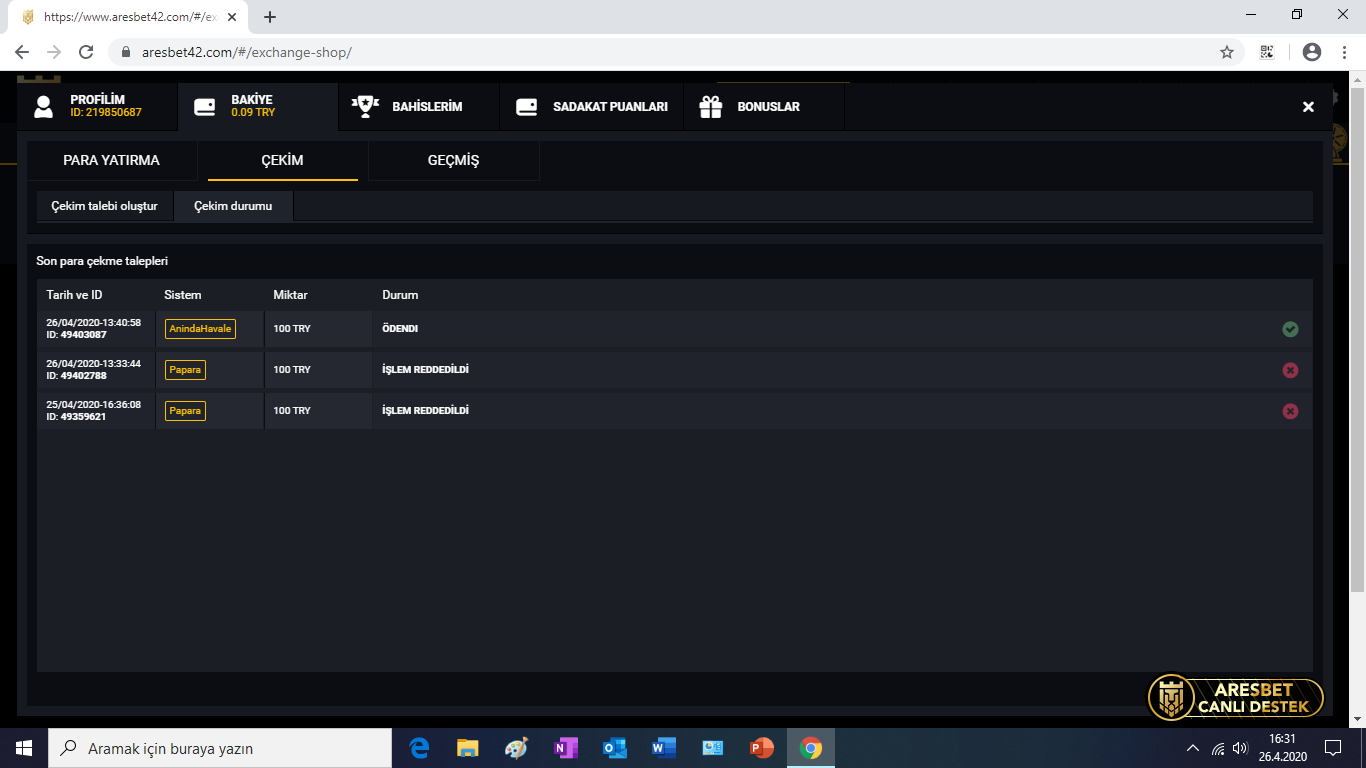Click the Miktar column header
This screenshot has width=1366, height=768.
pyautogui.click(x=290, y=295)
